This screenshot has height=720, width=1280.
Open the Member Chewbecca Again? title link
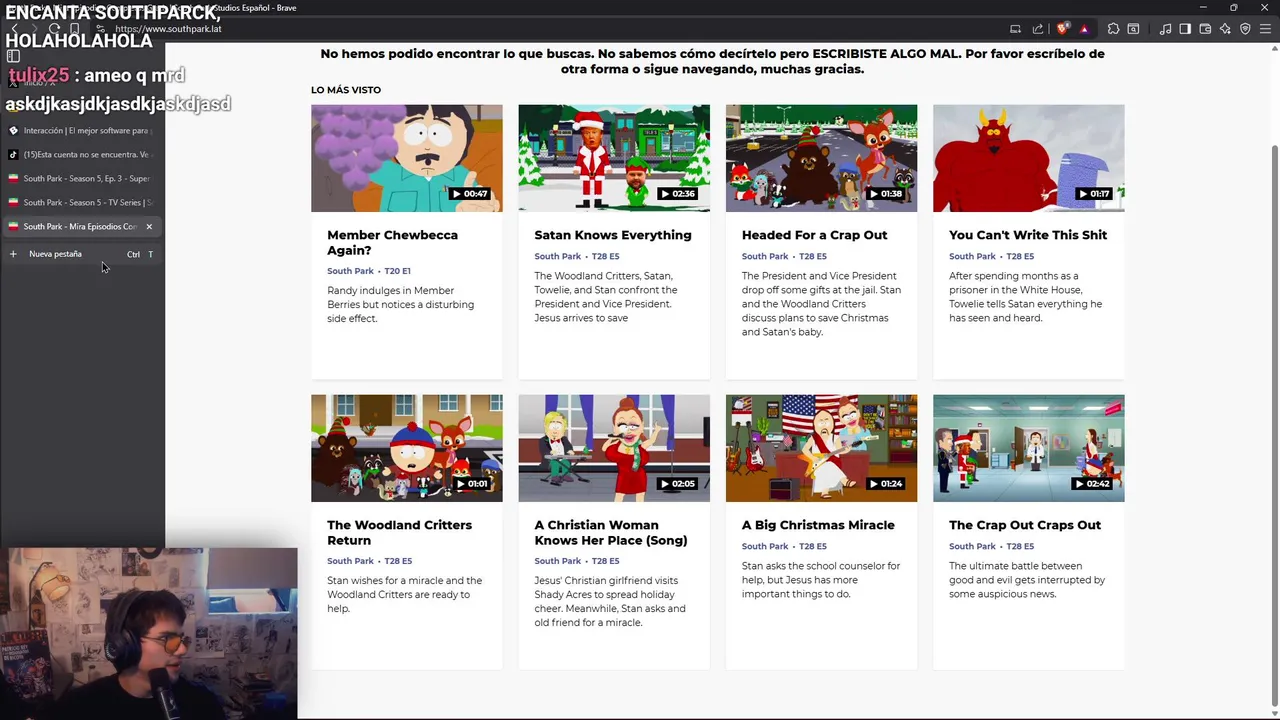pyautogui.click(x=392, y=243)
